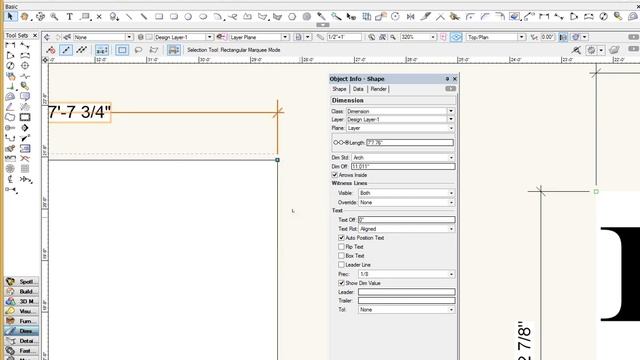Open the 3D Modeling tool set
640x360 pixels.
pyautogui.click(x=22, y=301)
